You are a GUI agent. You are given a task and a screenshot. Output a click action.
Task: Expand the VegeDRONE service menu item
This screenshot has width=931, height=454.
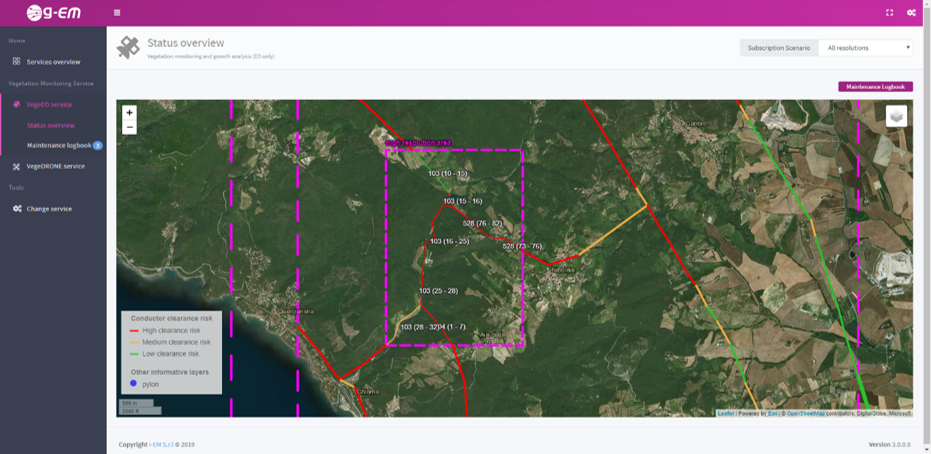pos(55,166)
